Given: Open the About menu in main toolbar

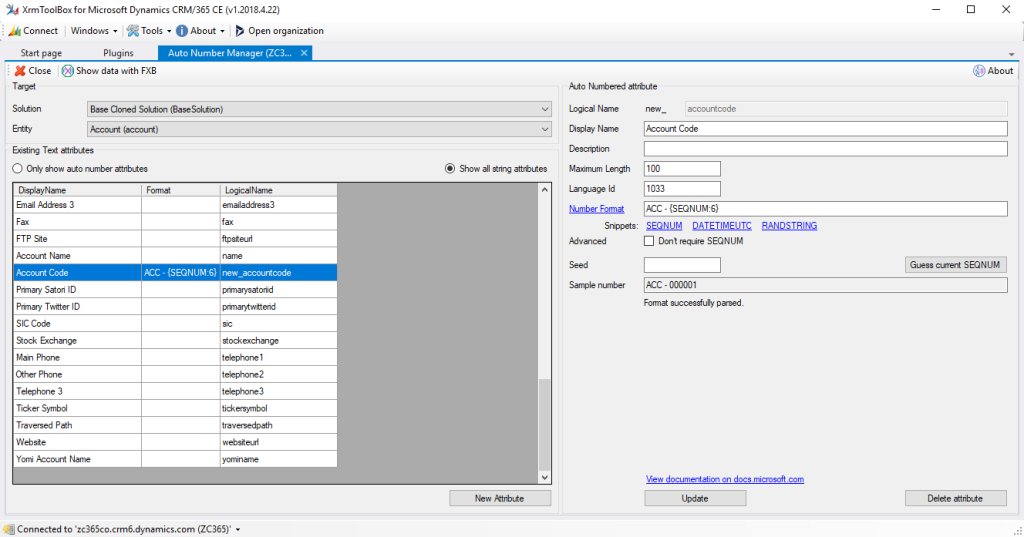Looking at the screenshot, I should coord(200,31).
